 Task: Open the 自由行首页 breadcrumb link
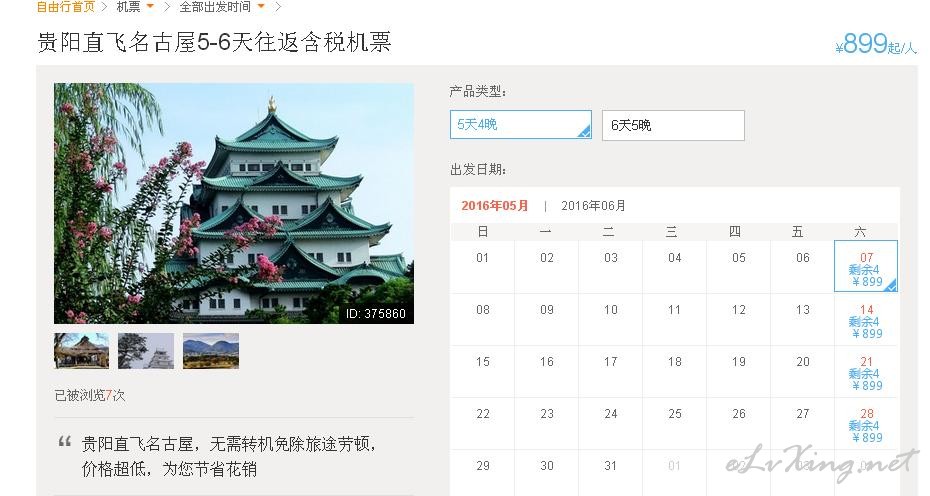(65, 7)
